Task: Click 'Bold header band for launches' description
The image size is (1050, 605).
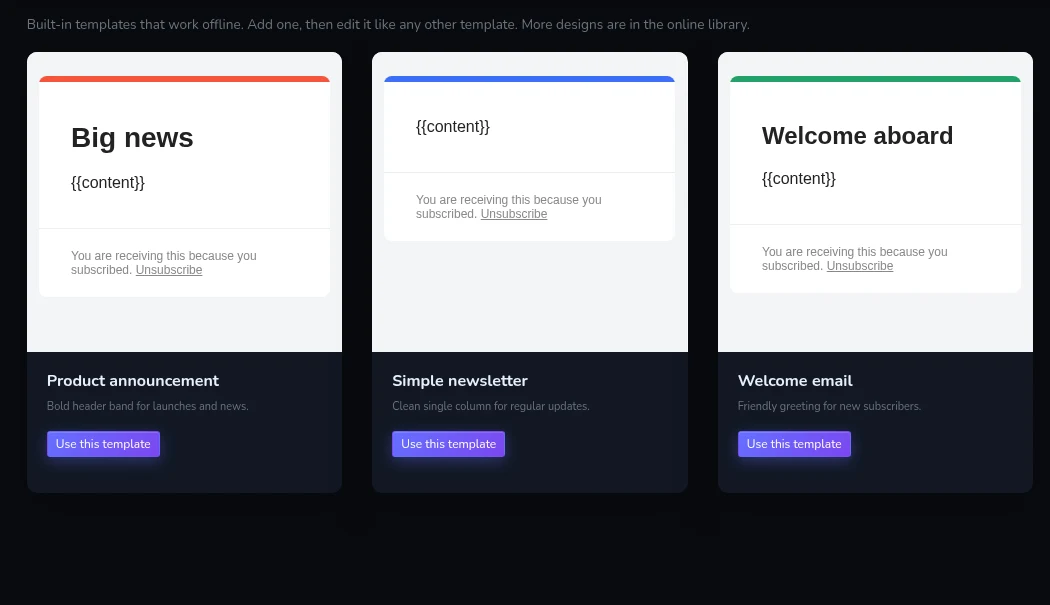Action: 147,406
